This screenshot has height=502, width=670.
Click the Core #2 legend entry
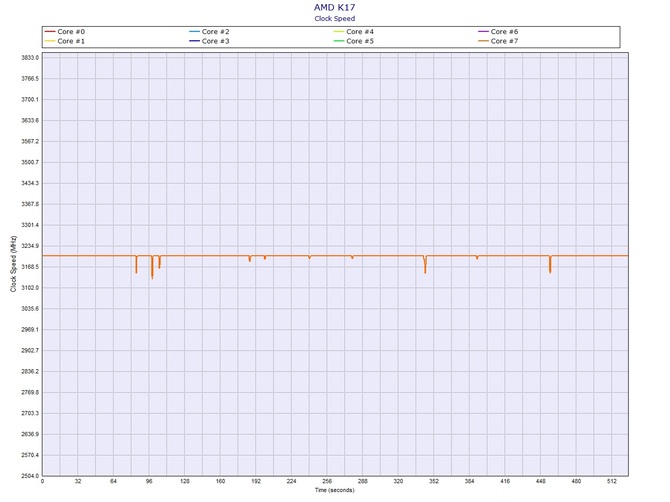pos(209,32)
